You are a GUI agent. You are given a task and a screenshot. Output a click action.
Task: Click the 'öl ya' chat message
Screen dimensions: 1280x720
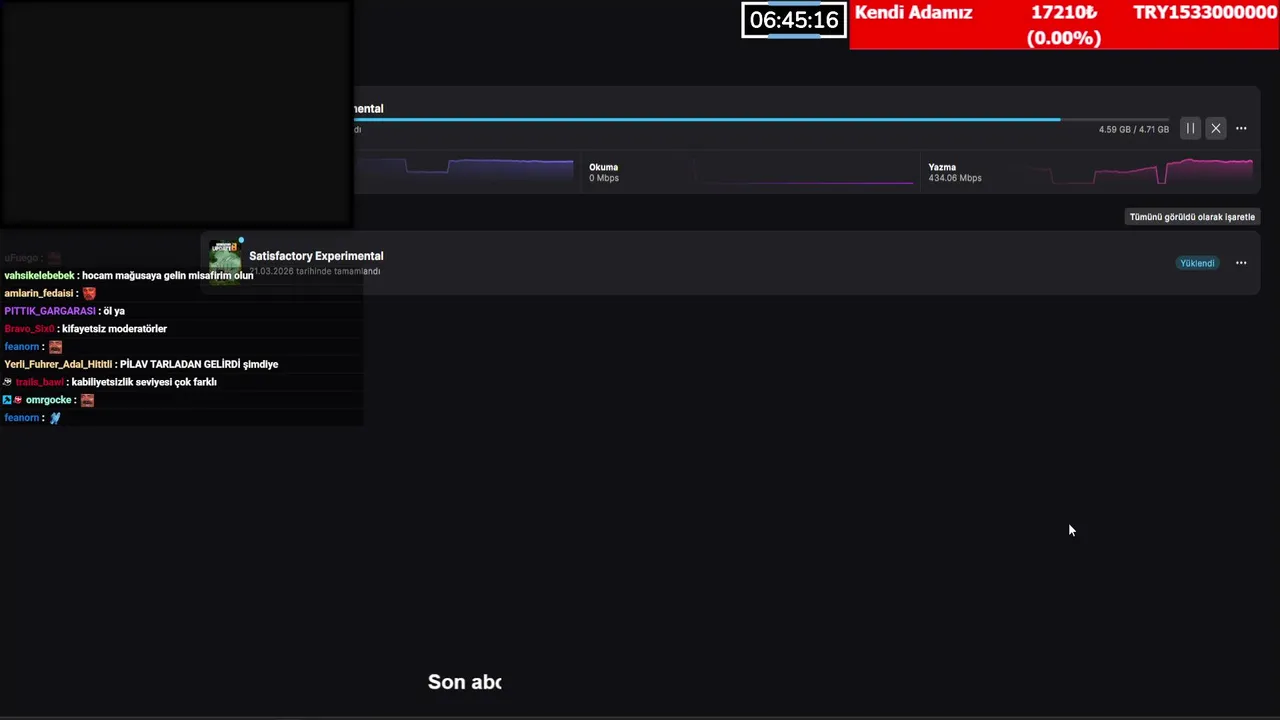coord(114,311)
